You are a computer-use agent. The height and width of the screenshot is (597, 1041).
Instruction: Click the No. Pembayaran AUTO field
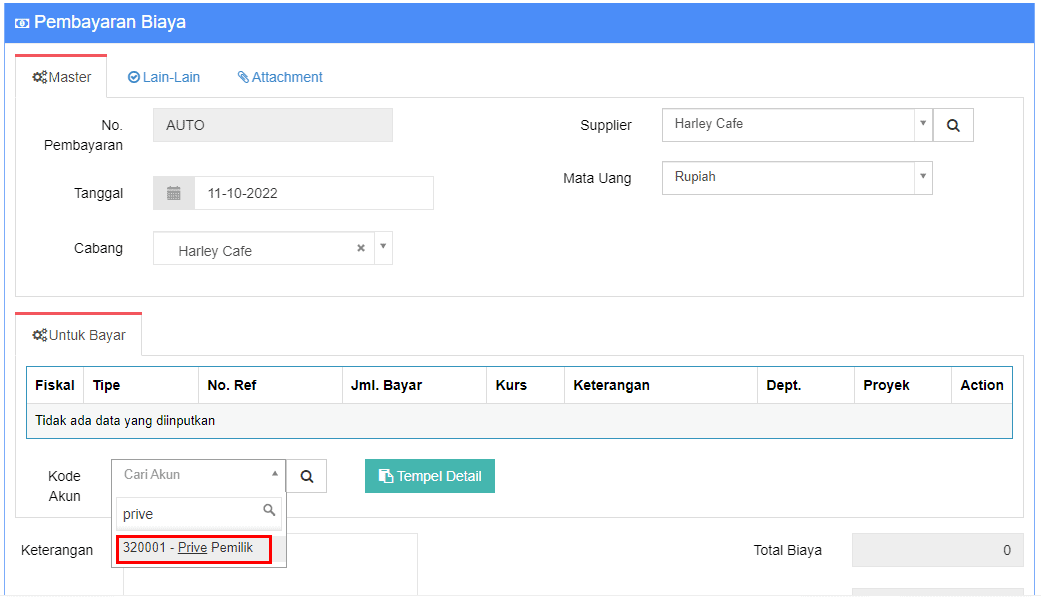click(x=272, y=125)
